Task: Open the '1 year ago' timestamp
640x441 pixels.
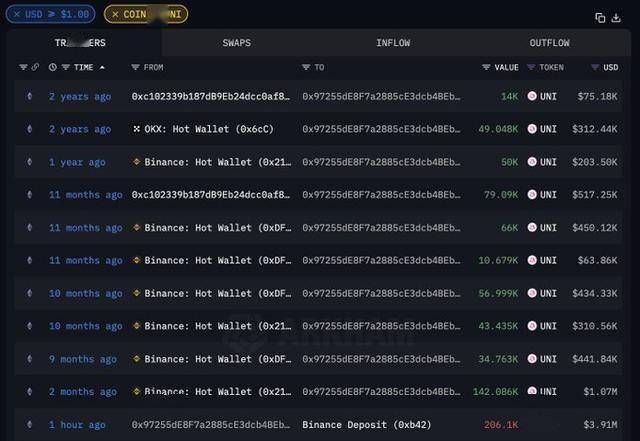Action: click(77, 163)
